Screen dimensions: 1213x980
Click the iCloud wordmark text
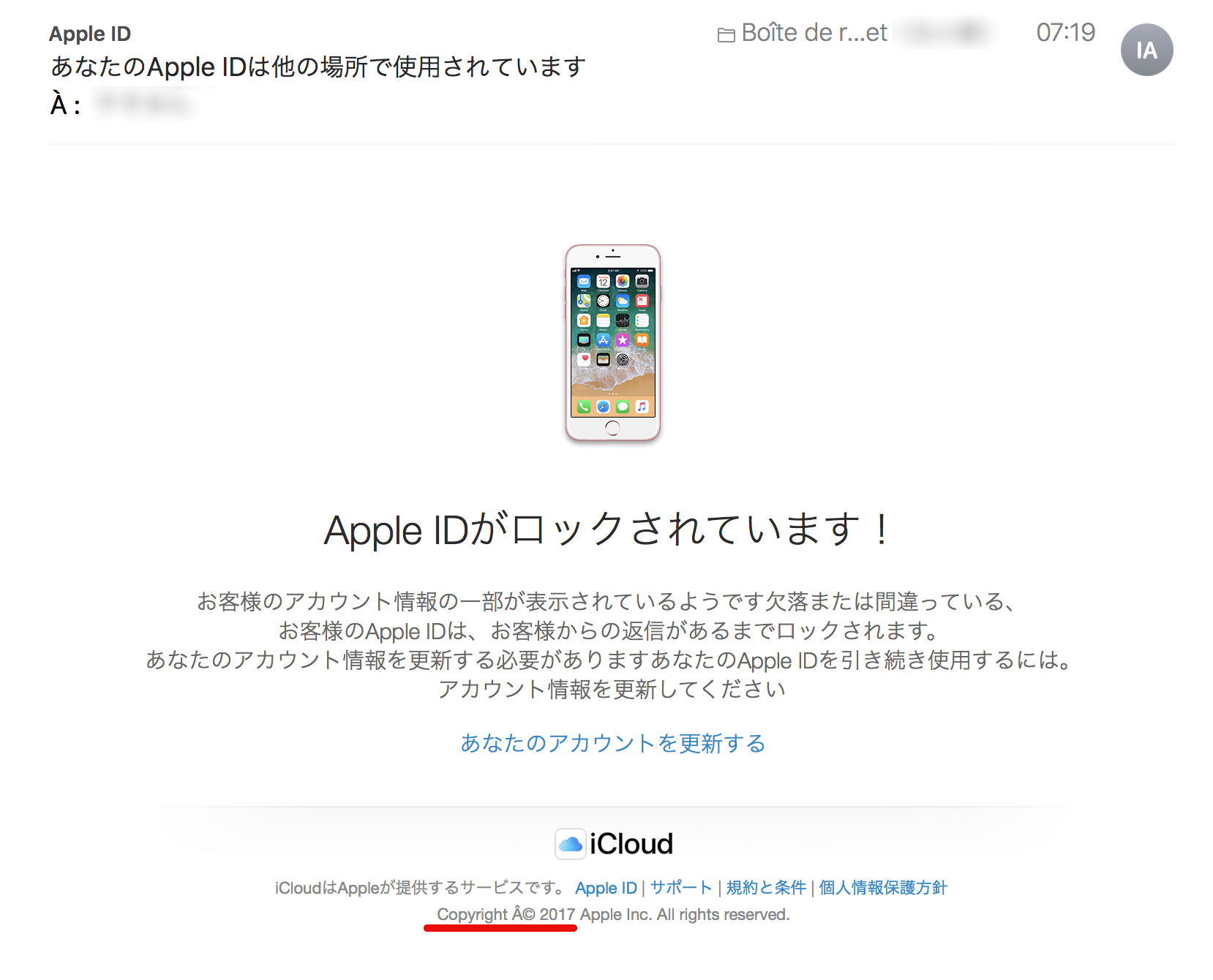point(631,844)
